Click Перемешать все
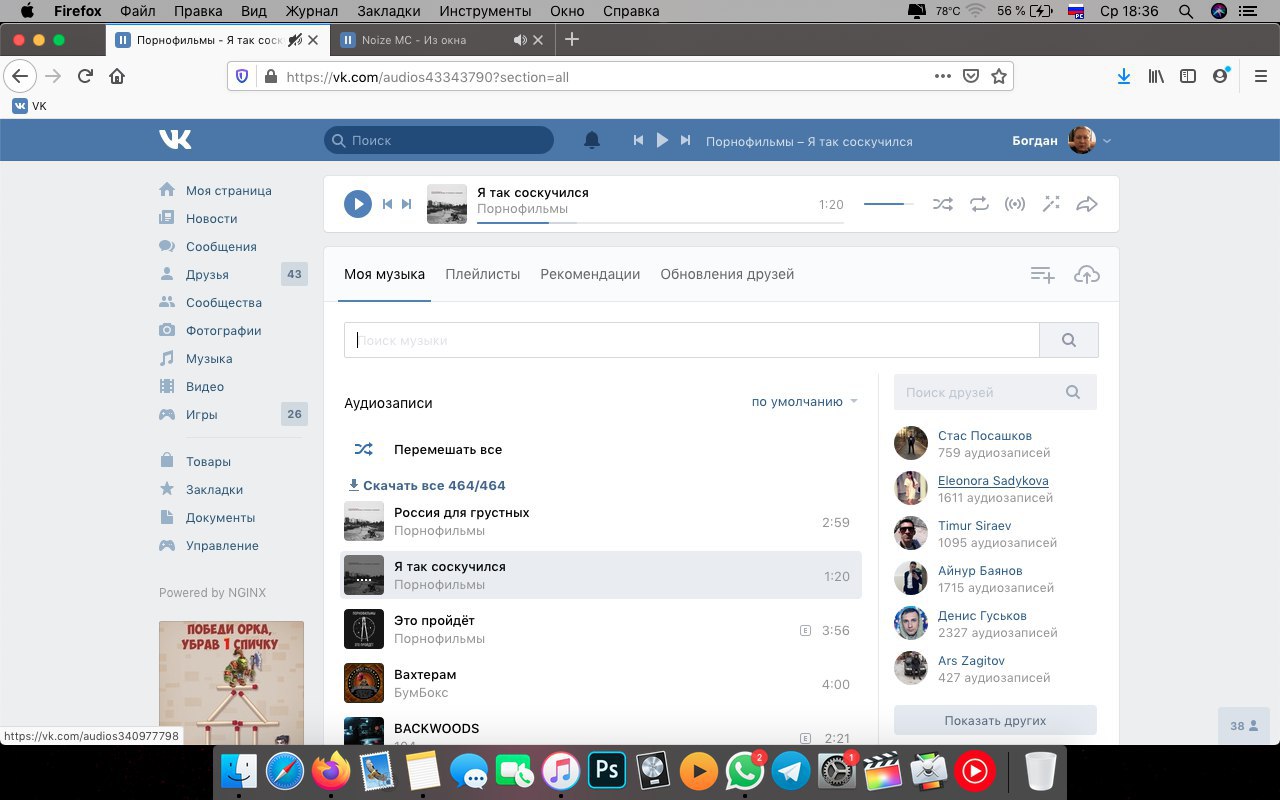The width and height of the screenshot is (1280, 800). pos(448,450)
